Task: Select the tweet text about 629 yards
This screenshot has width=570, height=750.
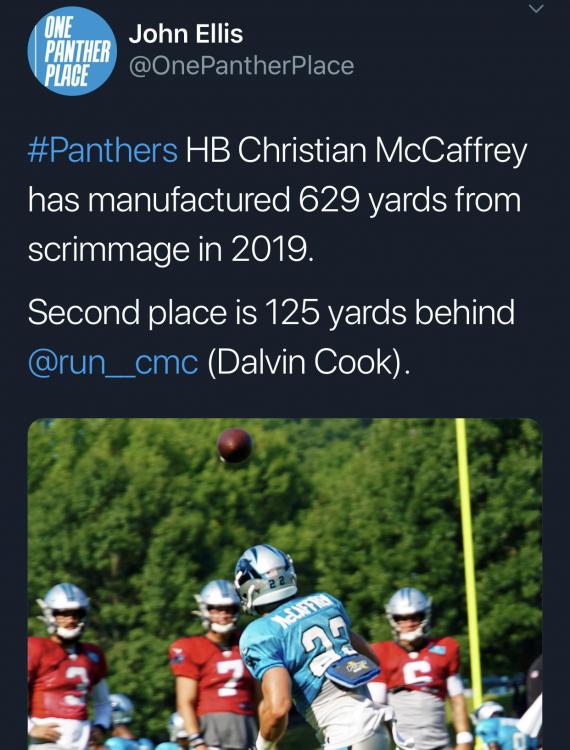Action: [277, 200]
